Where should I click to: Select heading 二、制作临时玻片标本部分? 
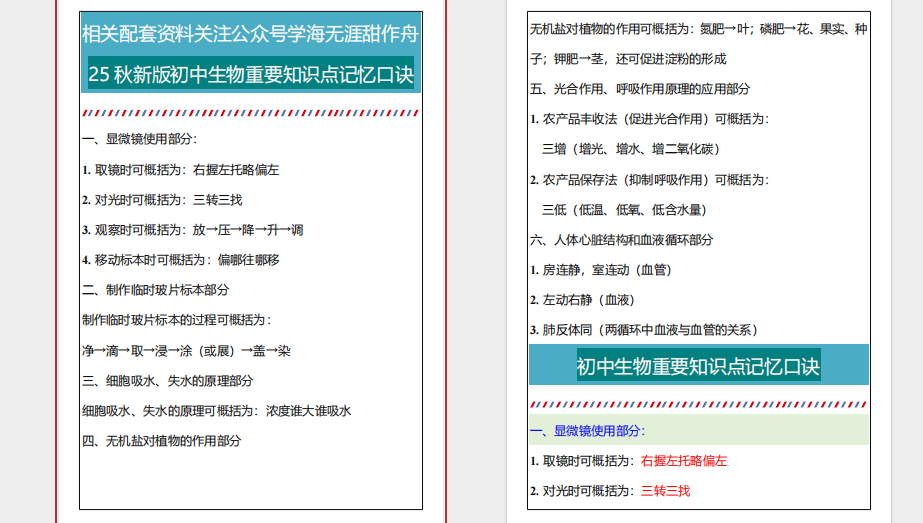155,290
